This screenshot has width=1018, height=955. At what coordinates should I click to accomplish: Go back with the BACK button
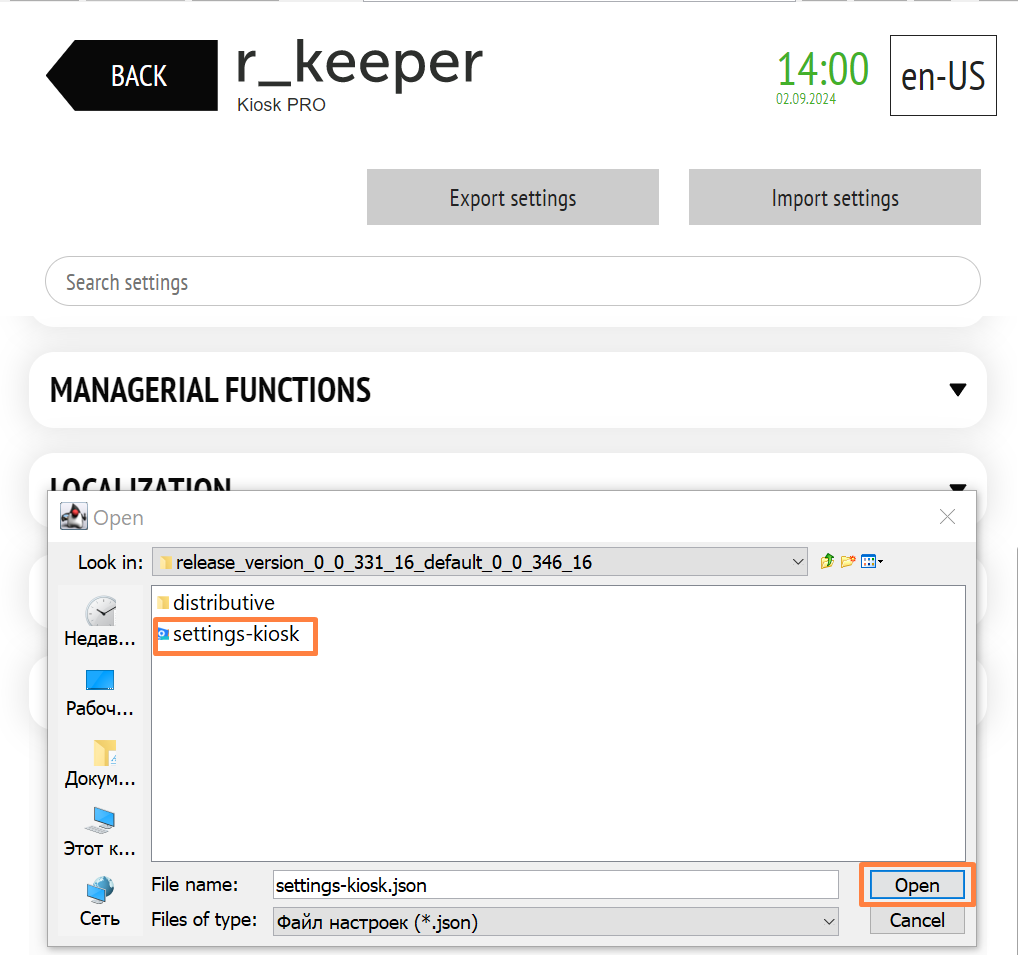click(x=132, y=75)
